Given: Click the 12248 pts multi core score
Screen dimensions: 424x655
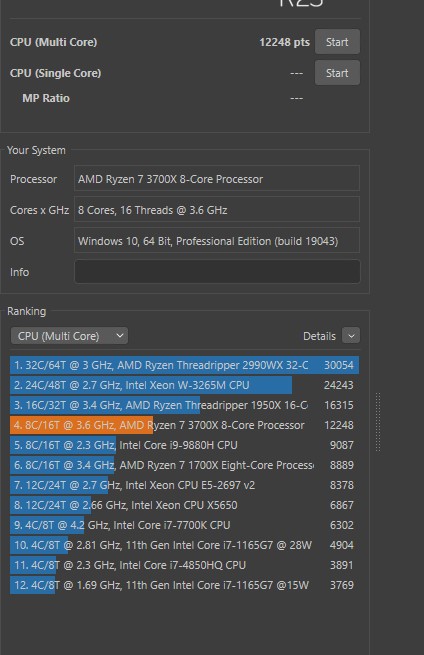Looking at the screenshot, I should click(x=284, y=42).
